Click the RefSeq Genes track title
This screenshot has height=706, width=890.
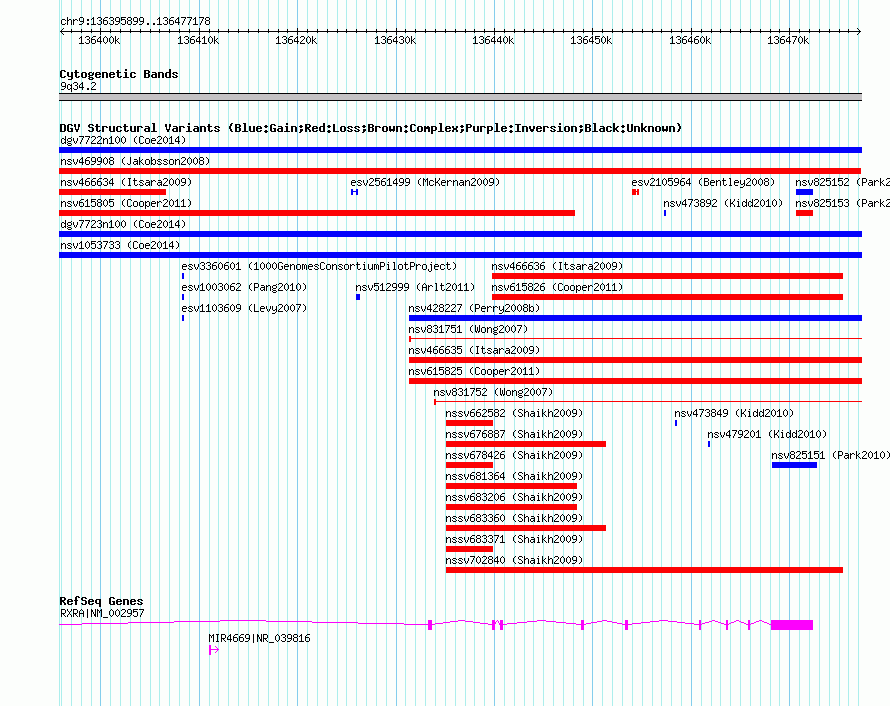(101, 600)
